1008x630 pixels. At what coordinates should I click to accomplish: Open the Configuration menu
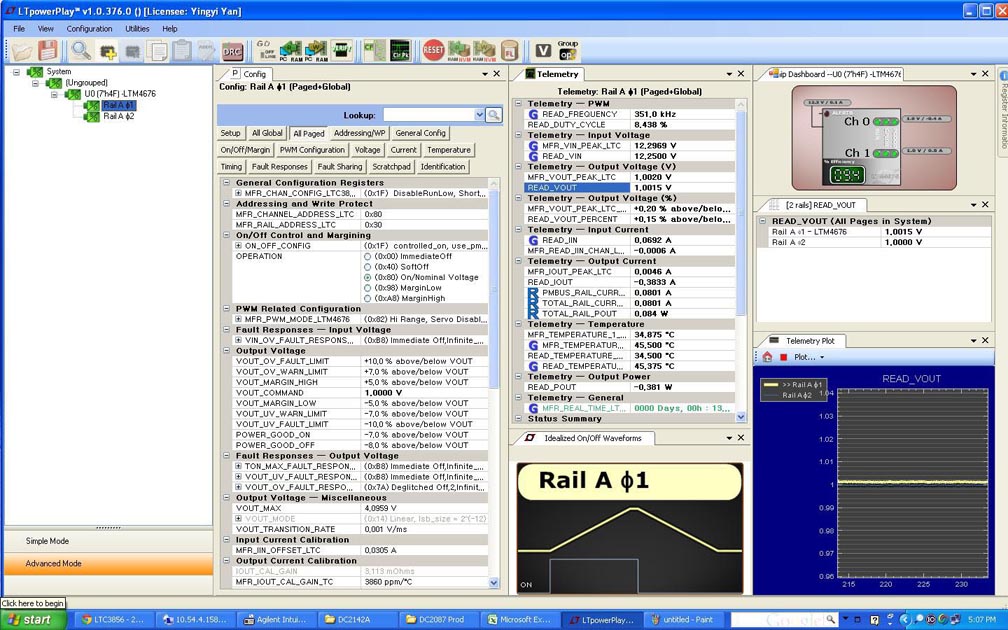coord(89,29)
